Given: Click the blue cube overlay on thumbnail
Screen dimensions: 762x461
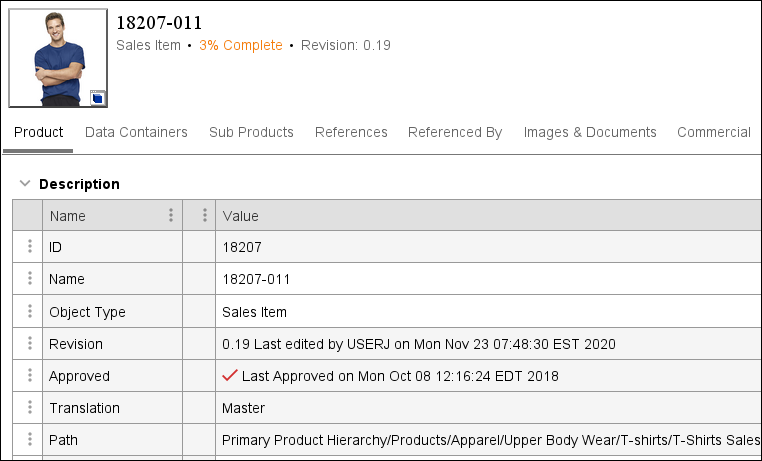Looking at the screenshot, I should coord(97,97).
